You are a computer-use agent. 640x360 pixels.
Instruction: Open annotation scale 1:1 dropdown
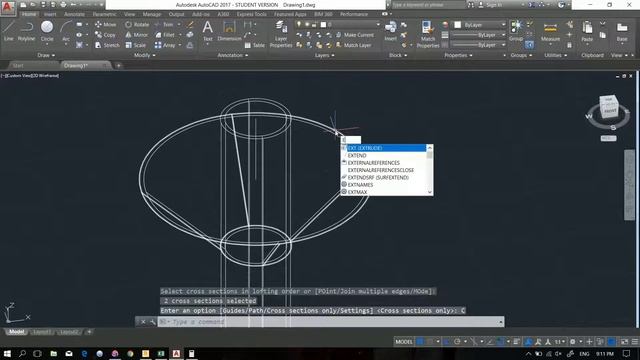click(x=559, y=342)
